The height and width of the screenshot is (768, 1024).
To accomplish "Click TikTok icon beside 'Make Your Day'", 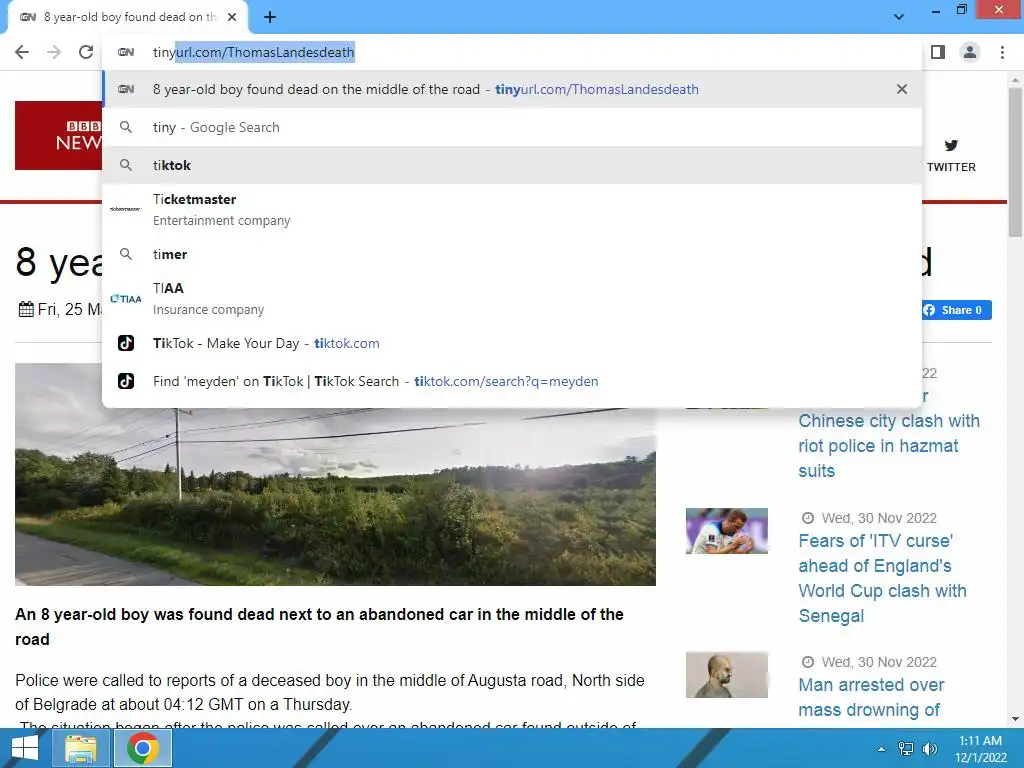I will tap(125, 343).
